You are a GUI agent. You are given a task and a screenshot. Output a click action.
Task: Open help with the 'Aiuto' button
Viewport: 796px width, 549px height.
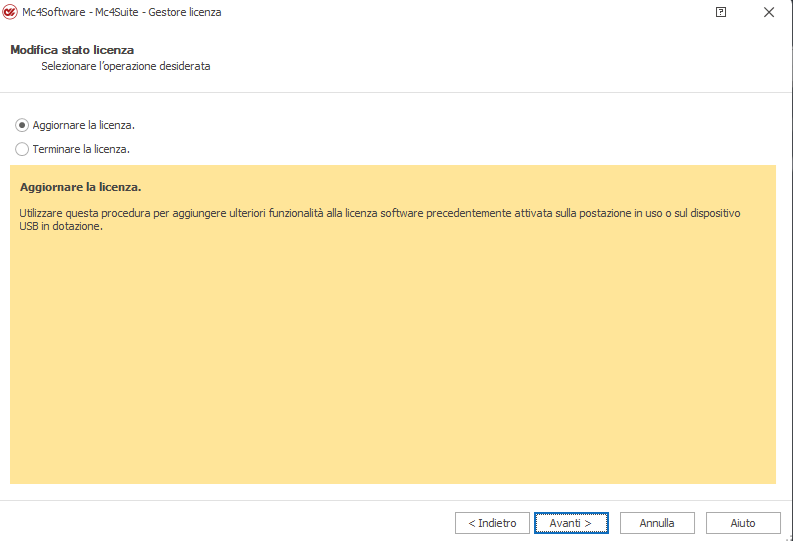pos(742,523)
